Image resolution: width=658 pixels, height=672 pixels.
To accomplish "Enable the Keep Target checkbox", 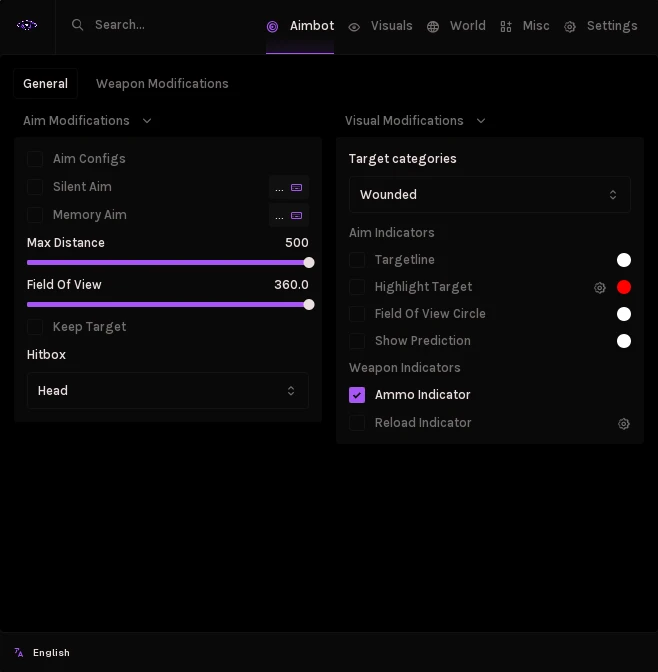I will pos(35,327).
